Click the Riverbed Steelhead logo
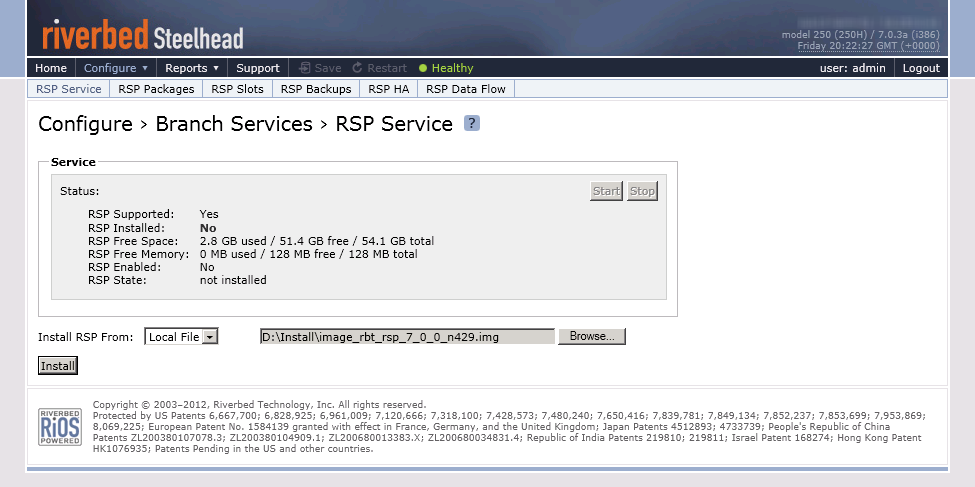The width and height of the screenshot is (975, 487). coord(142,35)
